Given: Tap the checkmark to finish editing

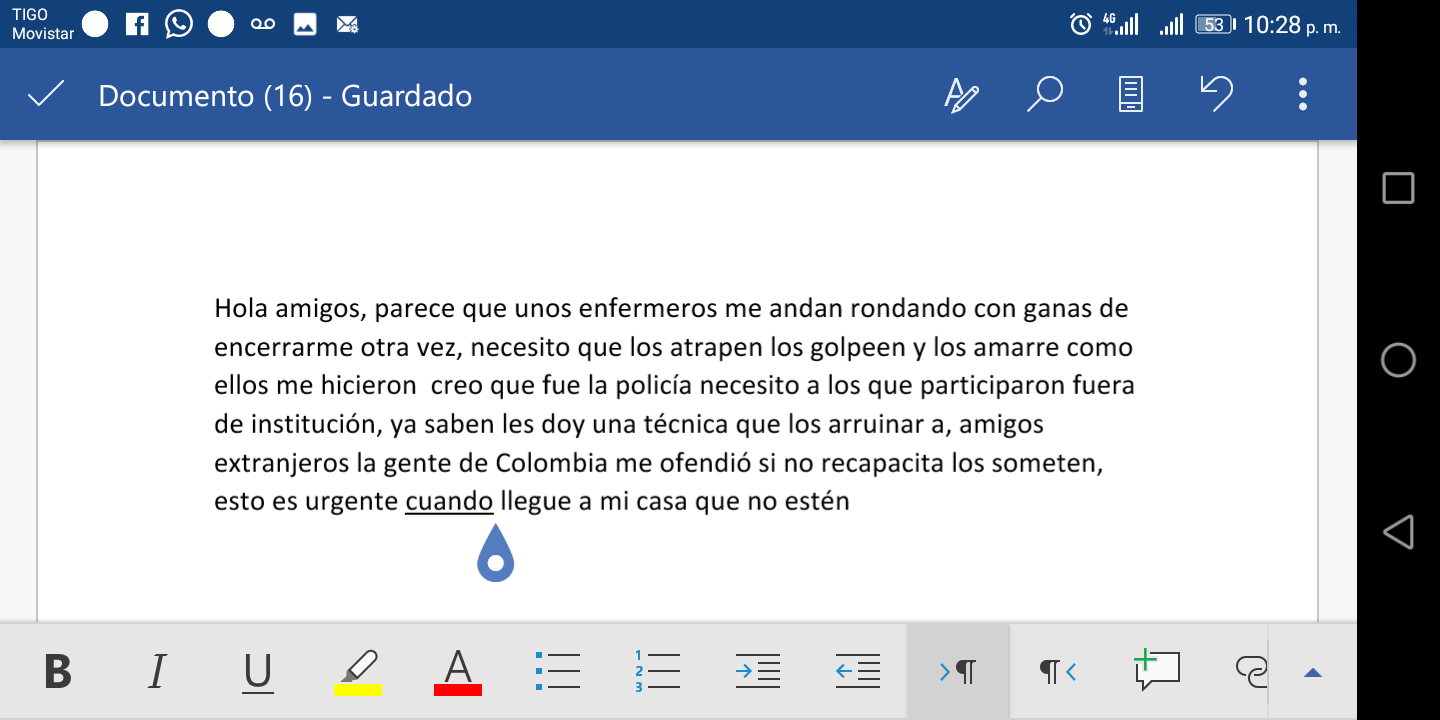Looking at the screenshot, I should click(46, 95).
